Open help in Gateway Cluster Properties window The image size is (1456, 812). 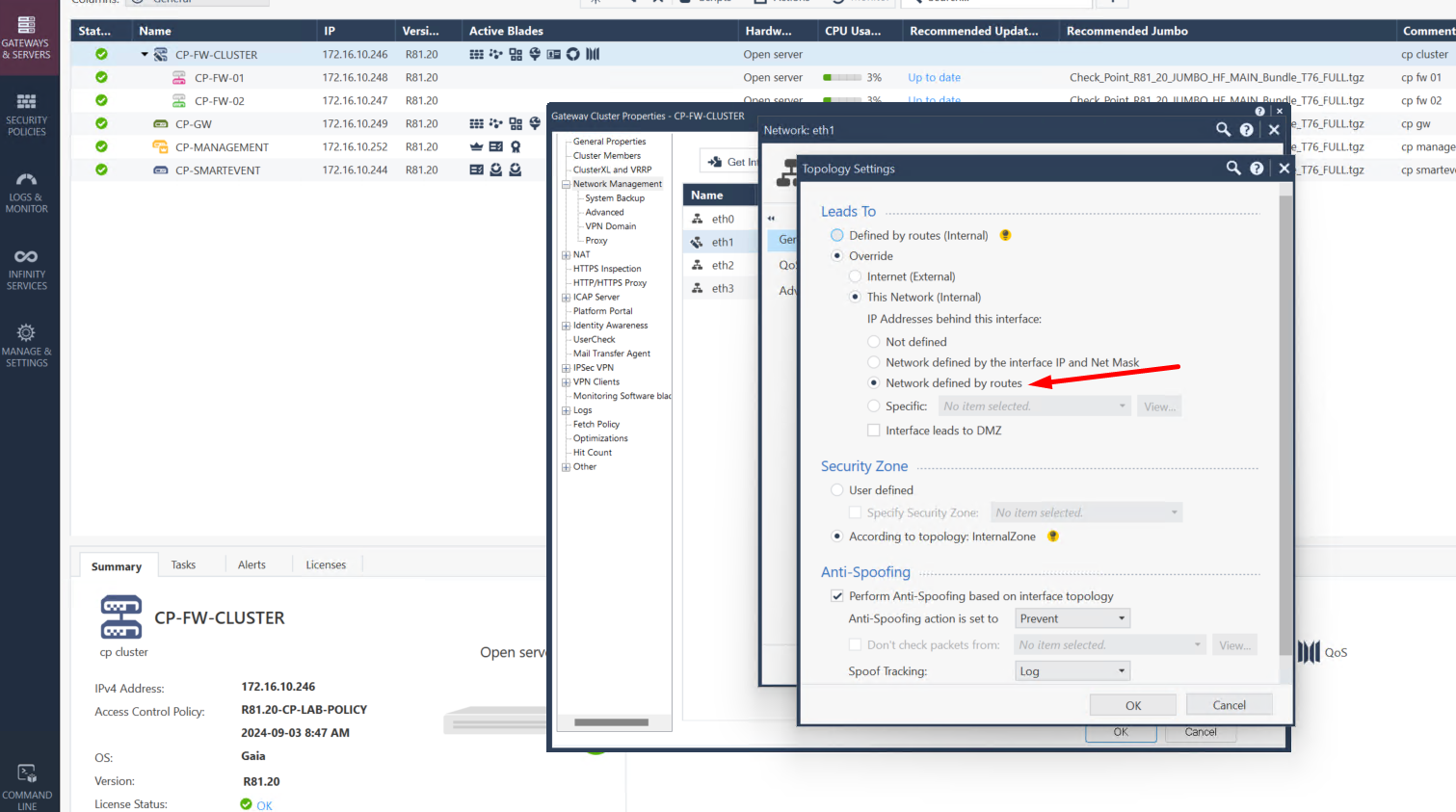tap(1259, 112)
